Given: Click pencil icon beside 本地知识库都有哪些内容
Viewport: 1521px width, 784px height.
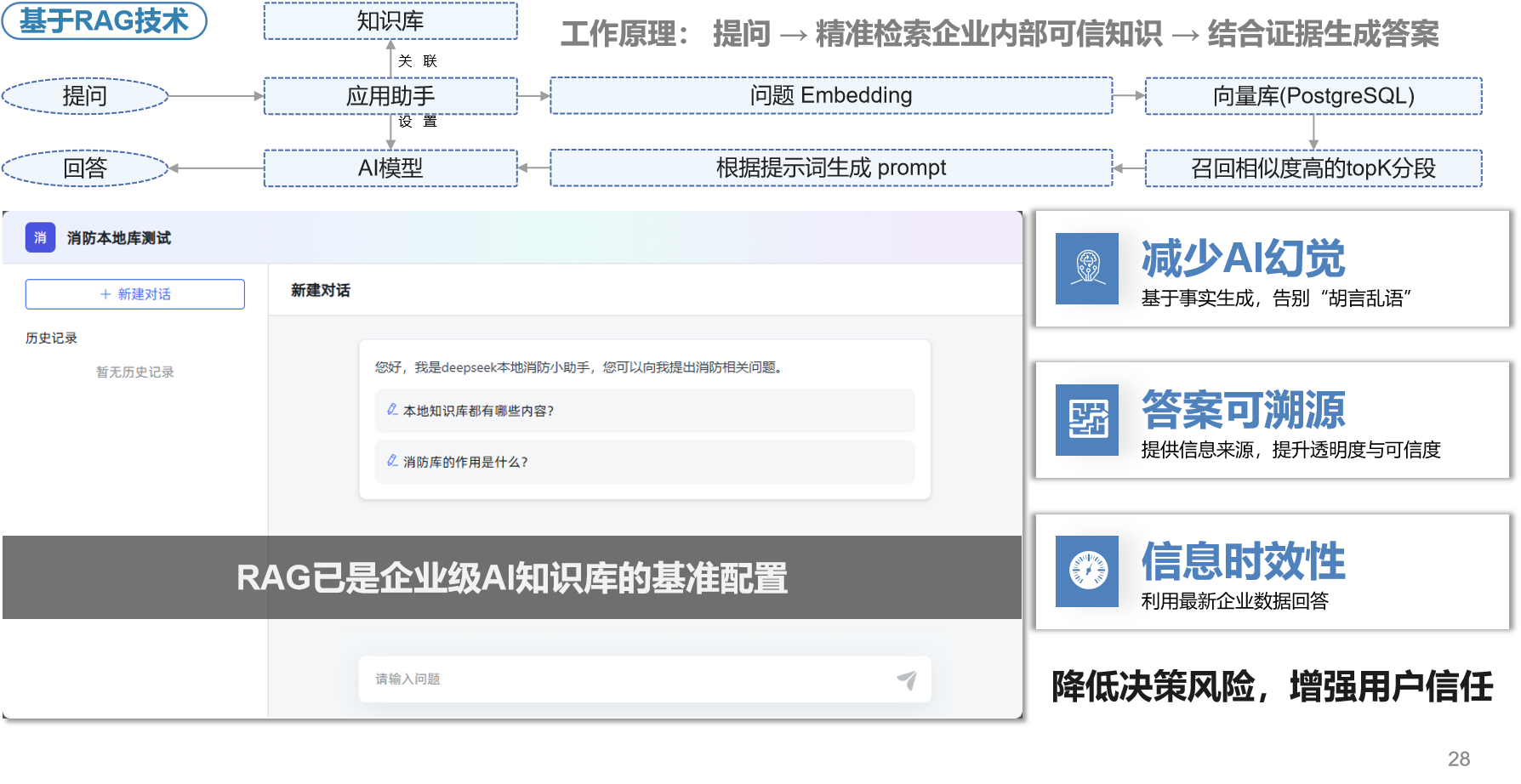Looking at the screenshot, I should click(392, 410).
